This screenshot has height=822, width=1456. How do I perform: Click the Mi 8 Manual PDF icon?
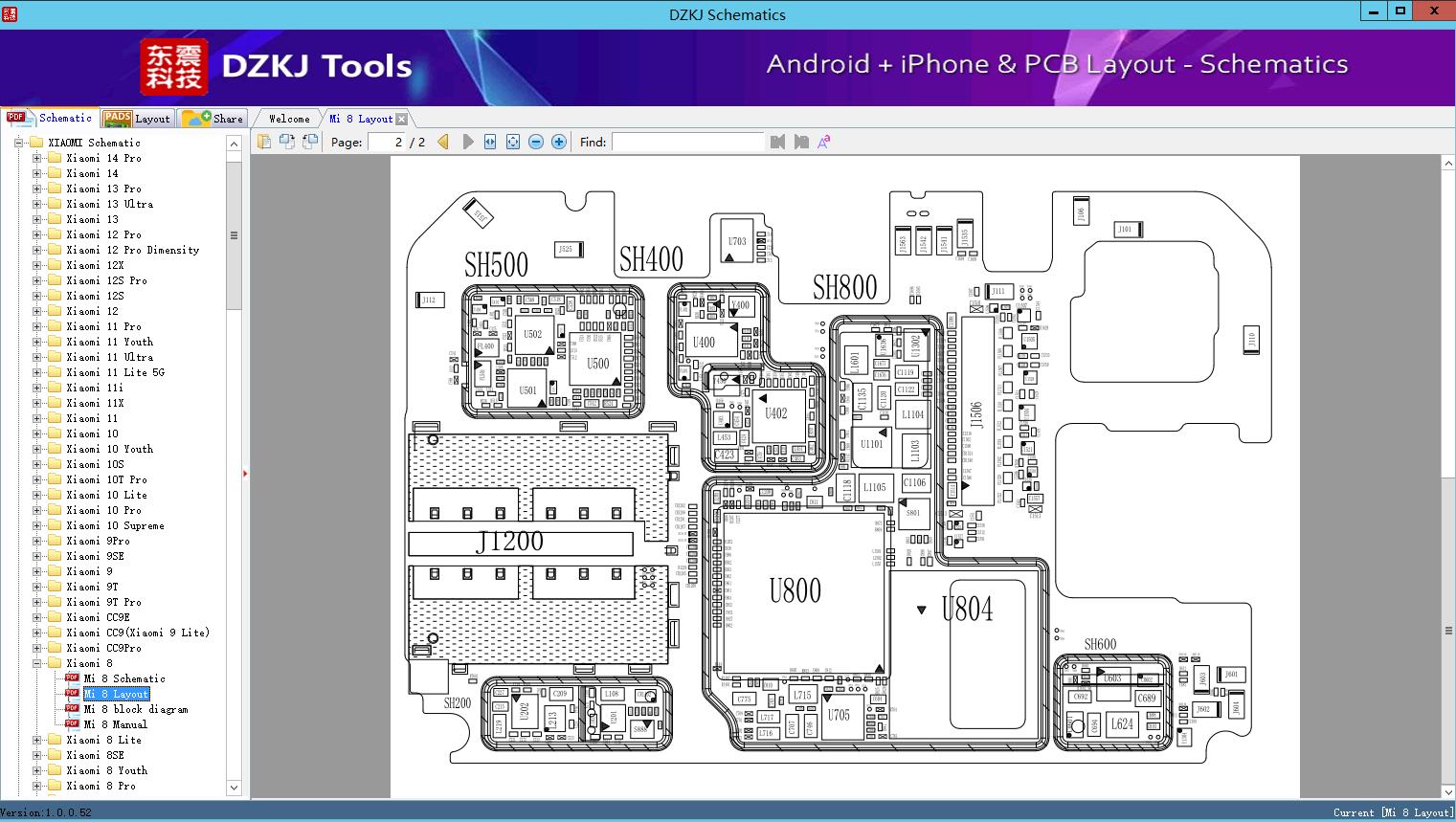point(72,724)
